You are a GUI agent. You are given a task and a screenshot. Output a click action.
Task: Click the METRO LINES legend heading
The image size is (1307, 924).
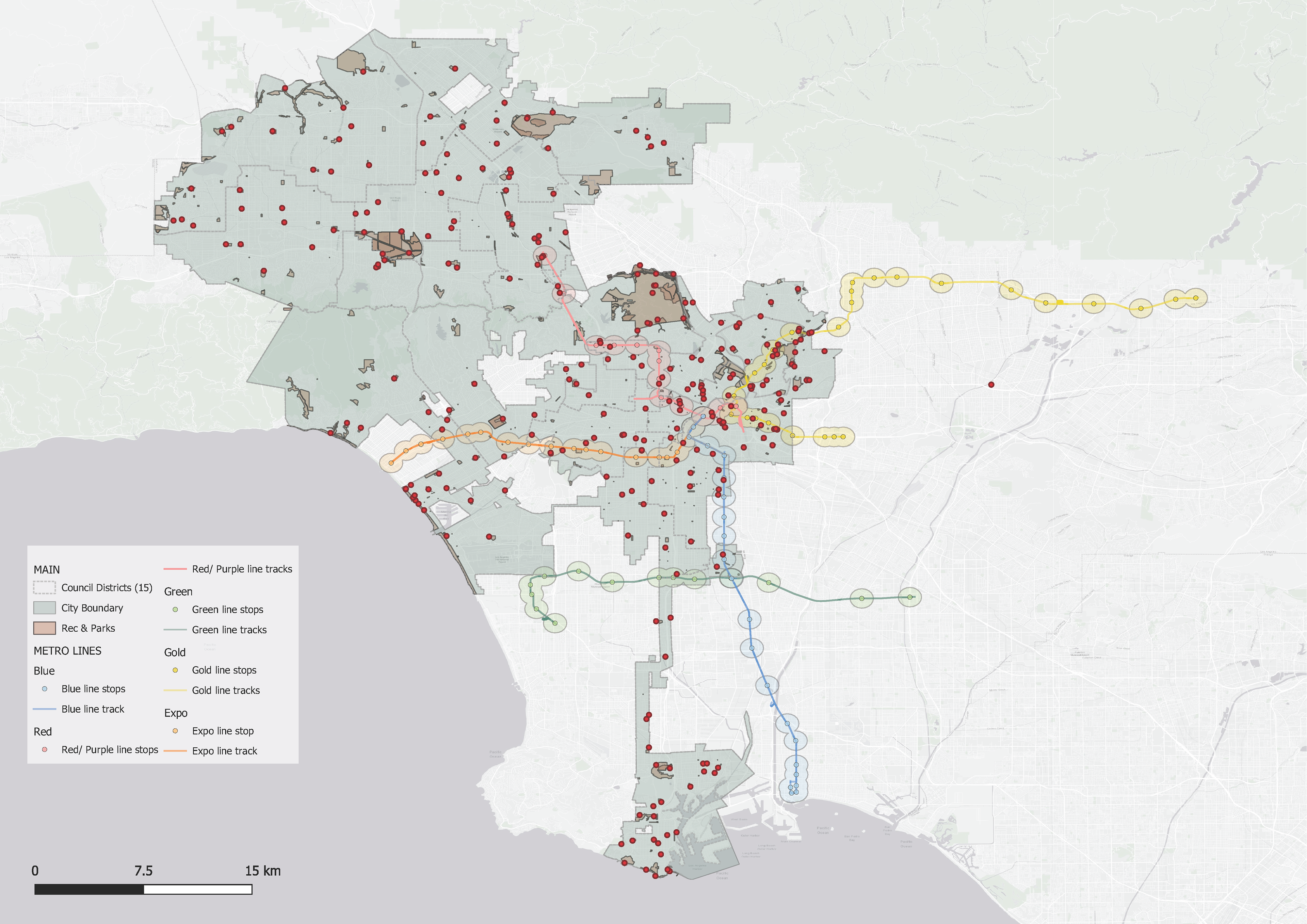click(67, 651)
